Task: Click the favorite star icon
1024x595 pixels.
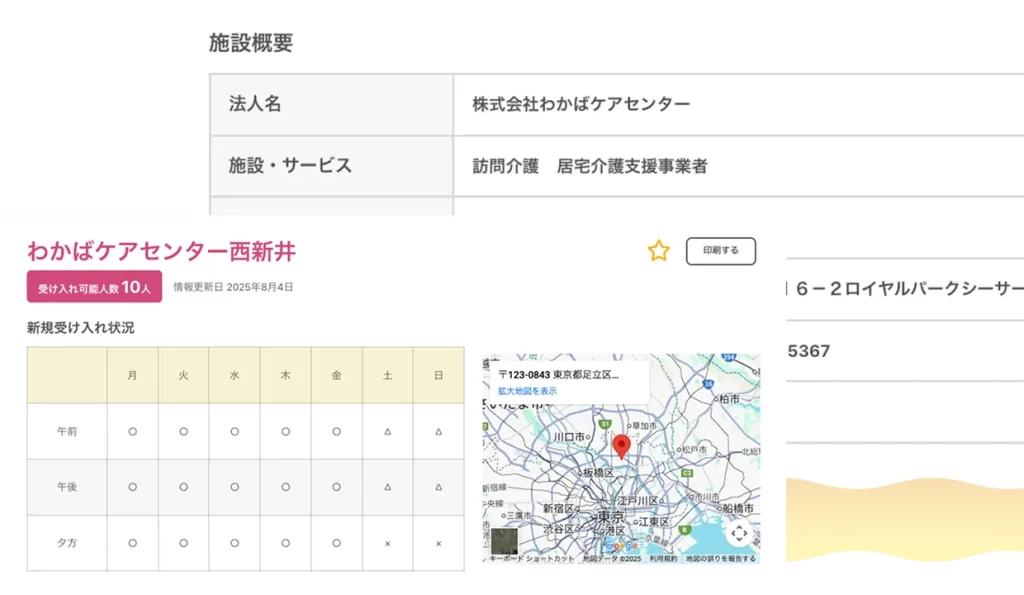Action: [x=658, y=251]
